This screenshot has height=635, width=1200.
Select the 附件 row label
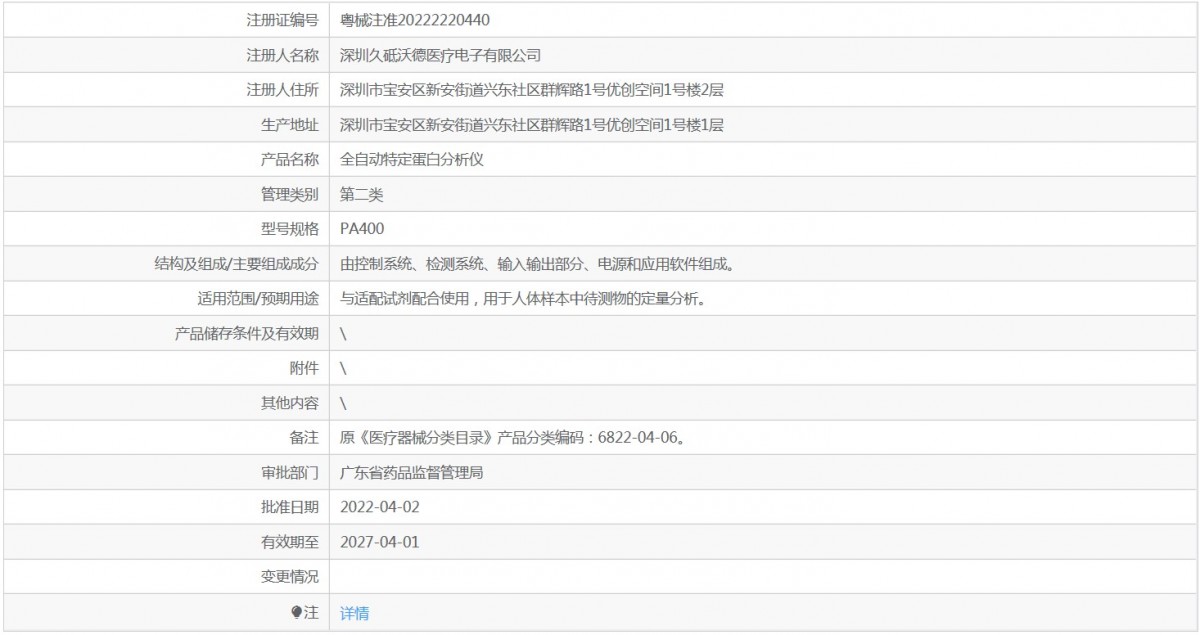[x=304, y=368]
